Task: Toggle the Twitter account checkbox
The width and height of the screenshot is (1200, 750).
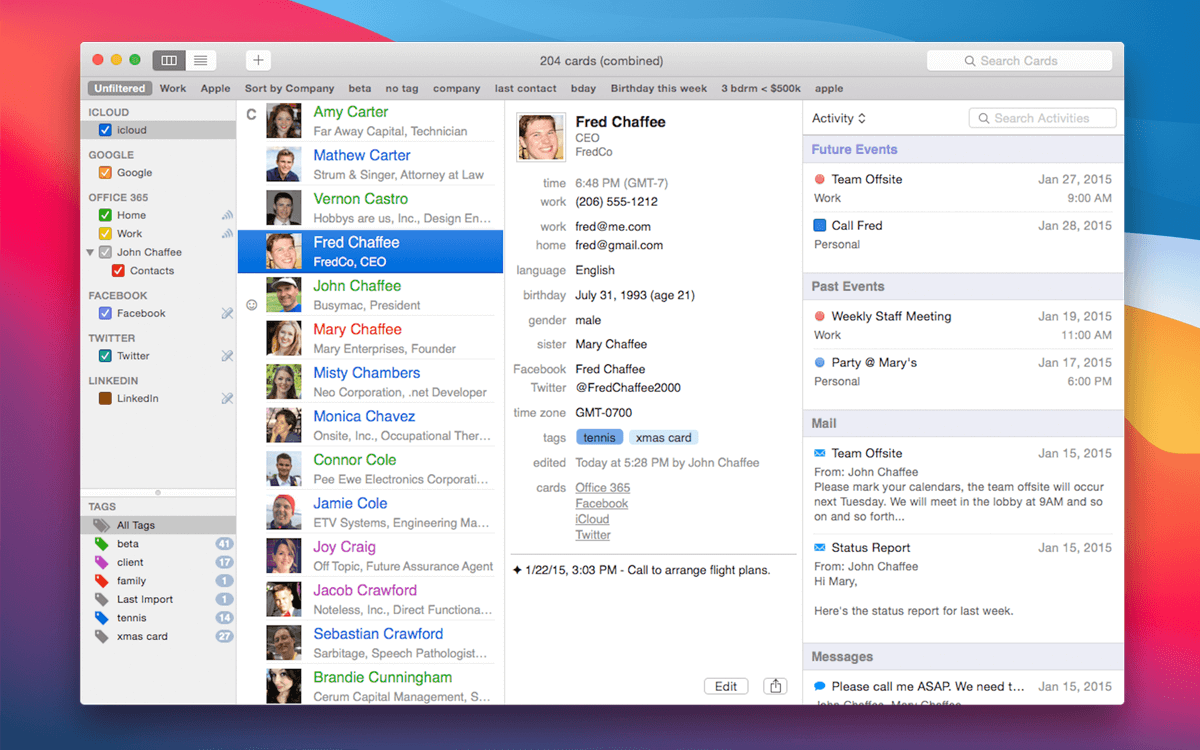Action: tap(106, 356)
